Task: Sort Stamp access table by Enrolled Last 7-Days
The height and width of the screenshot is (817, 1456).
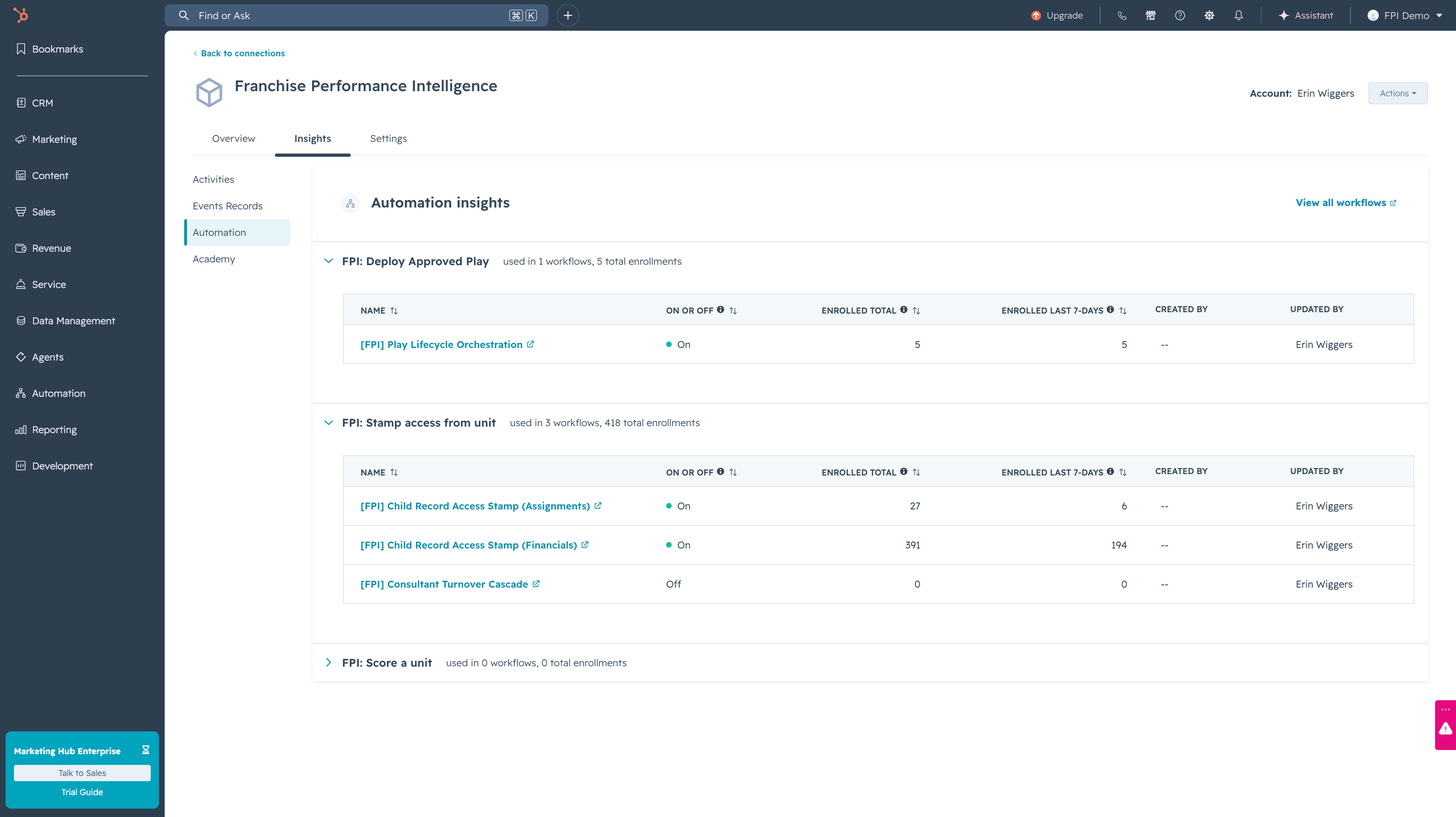Action: pos(1123,472)
